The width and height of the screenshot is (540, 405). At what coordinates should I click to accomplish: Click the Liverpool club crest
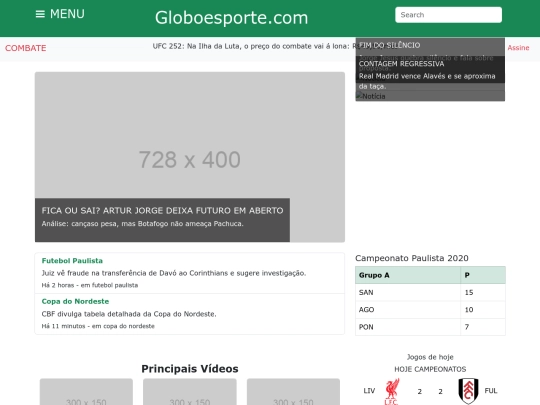(392, 392)
